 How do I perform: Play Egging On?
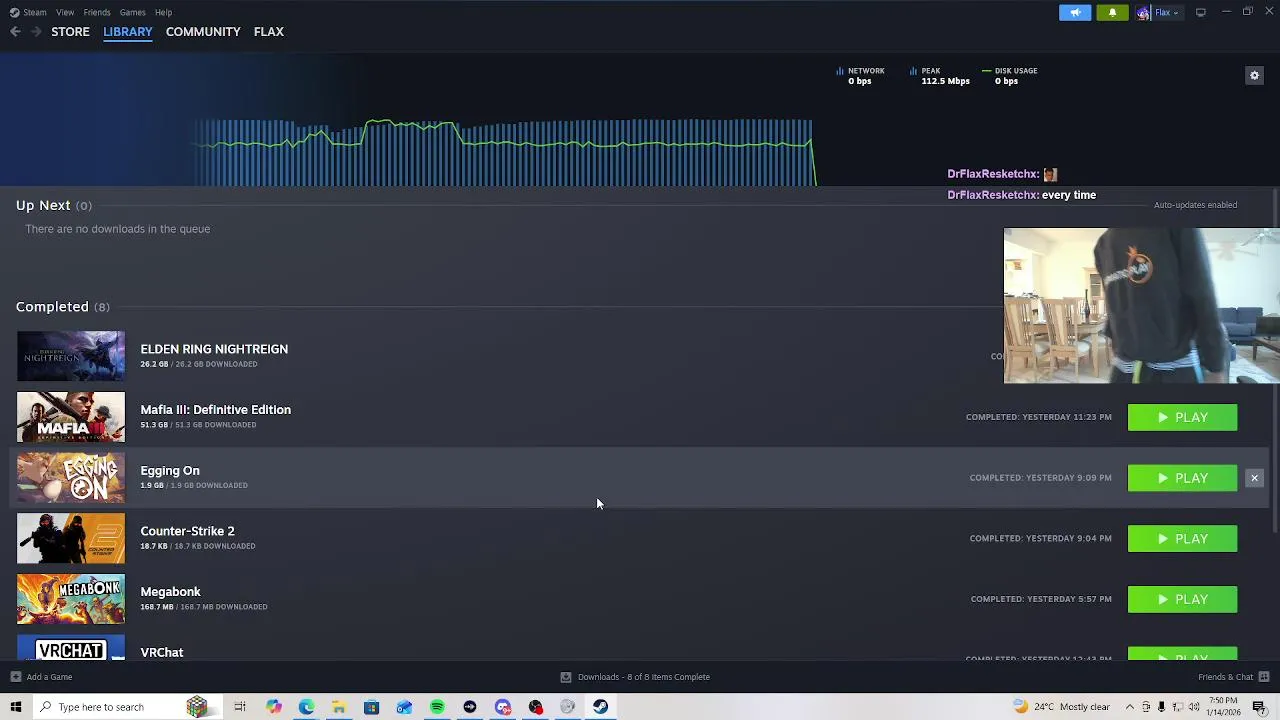pos(1182,478)
